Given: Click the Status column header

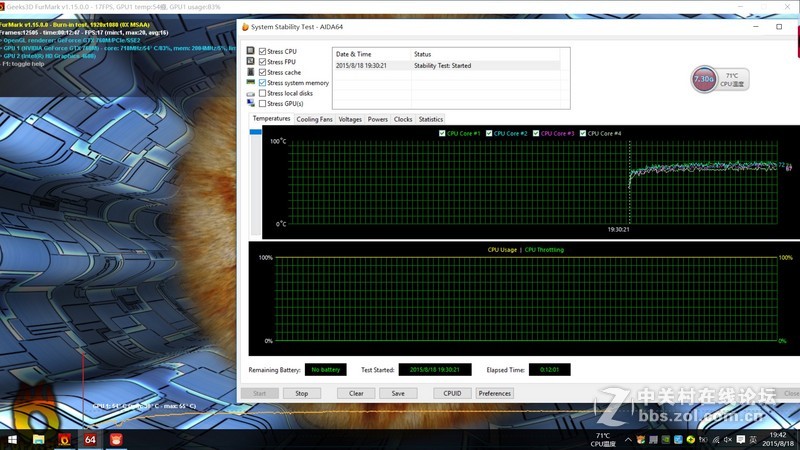Looking at the screenshot, I should click(485, 54).
